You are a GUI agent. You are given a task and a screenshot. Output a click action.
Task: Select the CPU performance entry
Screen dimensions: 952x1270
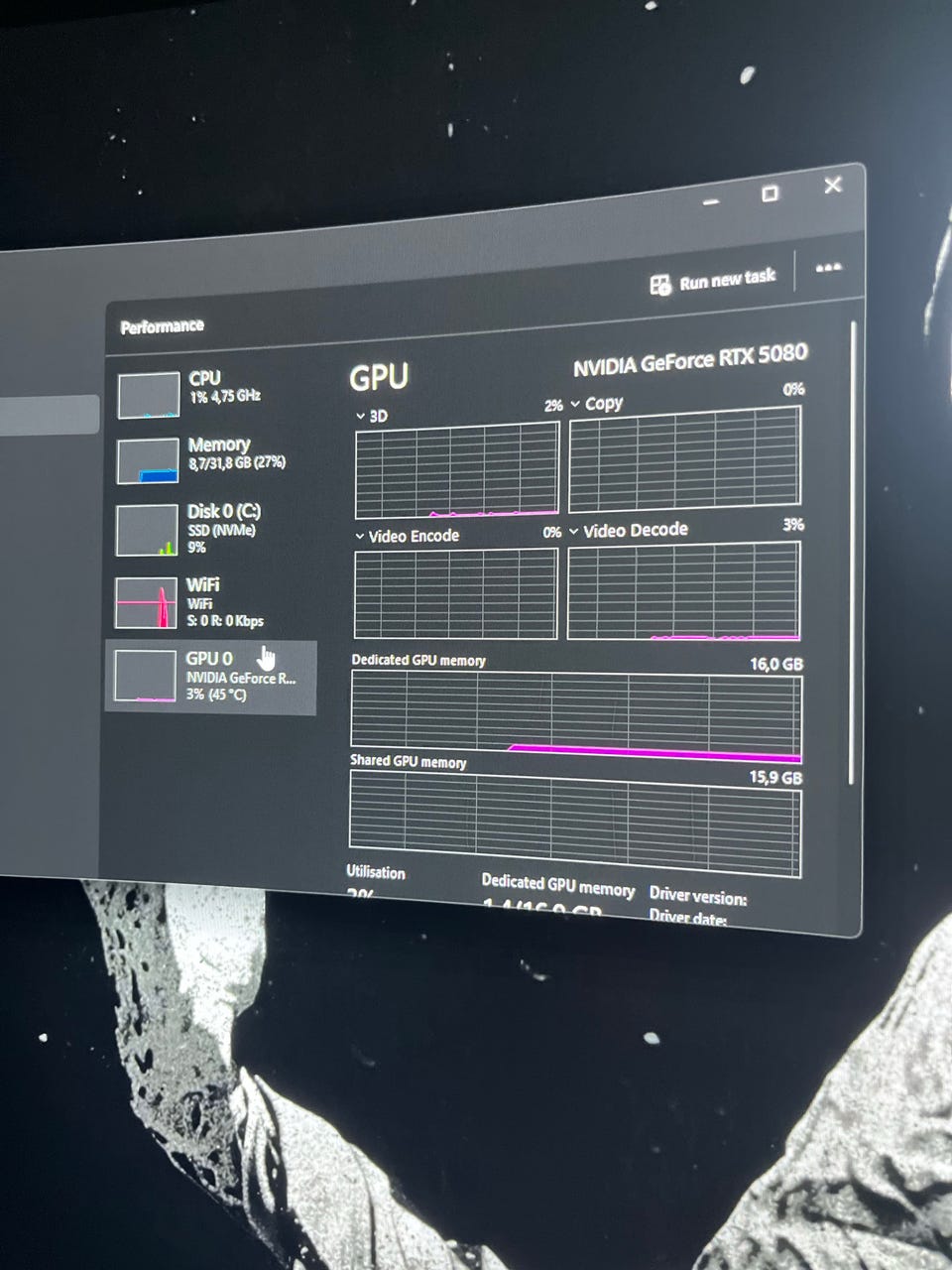click(x=211, y=393)
